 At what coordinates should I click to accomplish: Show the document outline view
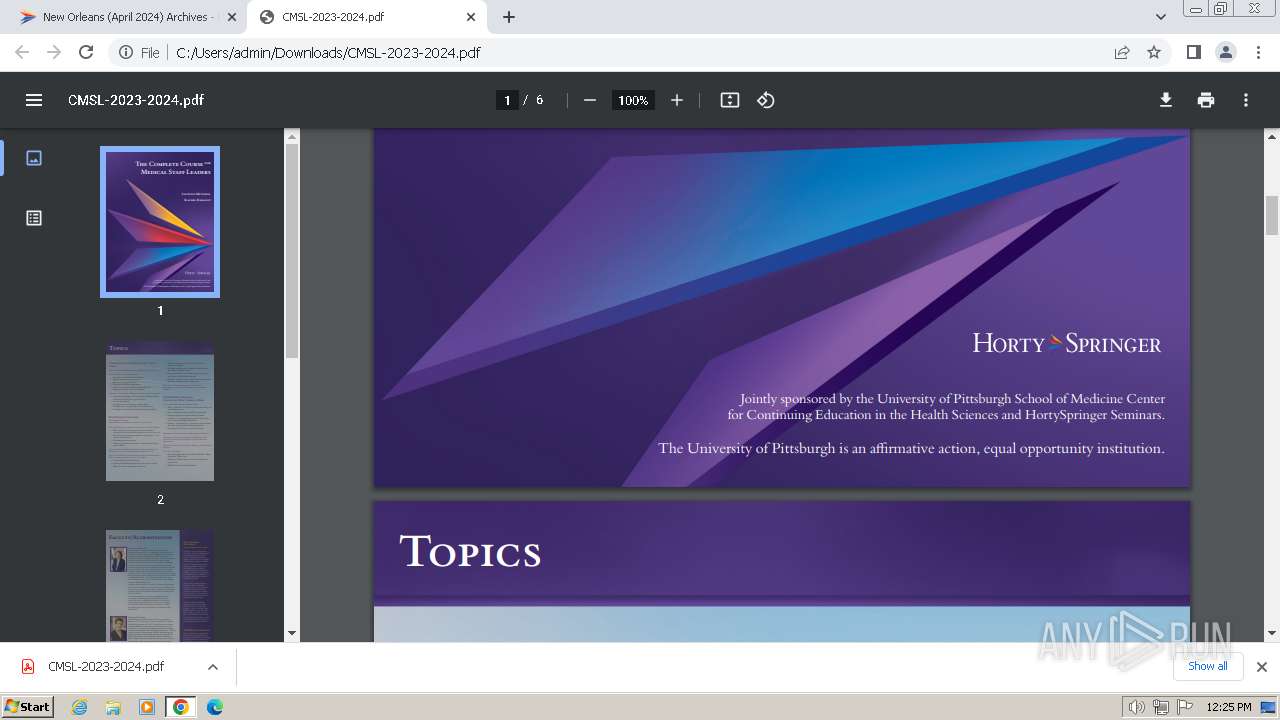coord(34,218)
